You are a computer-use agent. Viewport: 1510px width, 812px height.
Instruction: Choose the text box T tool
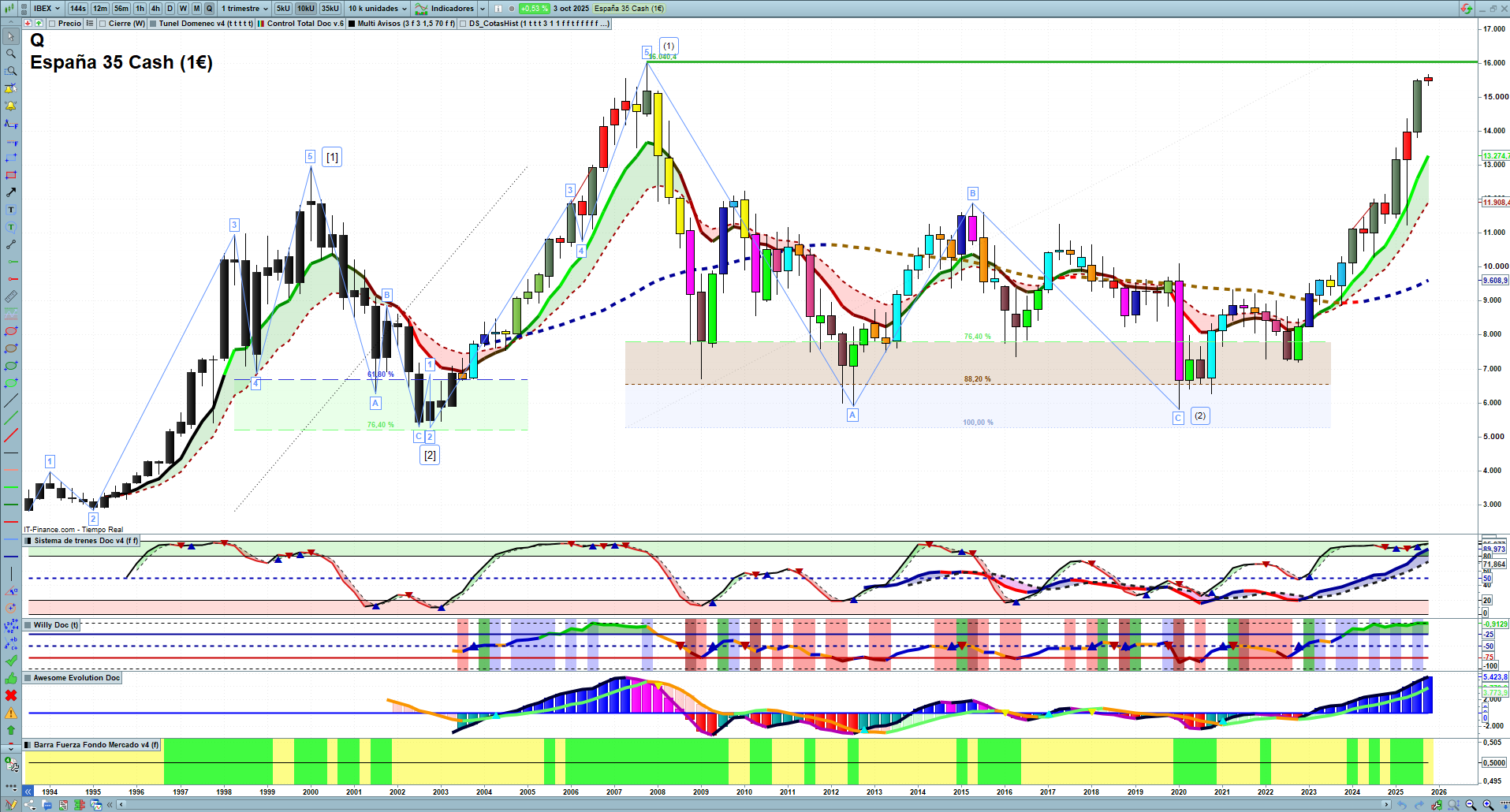click(11, 210)
